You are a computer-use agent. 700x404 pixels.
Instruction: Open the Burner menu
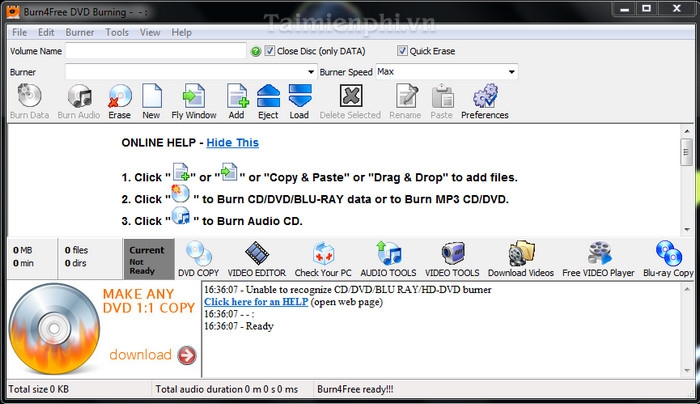click(80, 32)
